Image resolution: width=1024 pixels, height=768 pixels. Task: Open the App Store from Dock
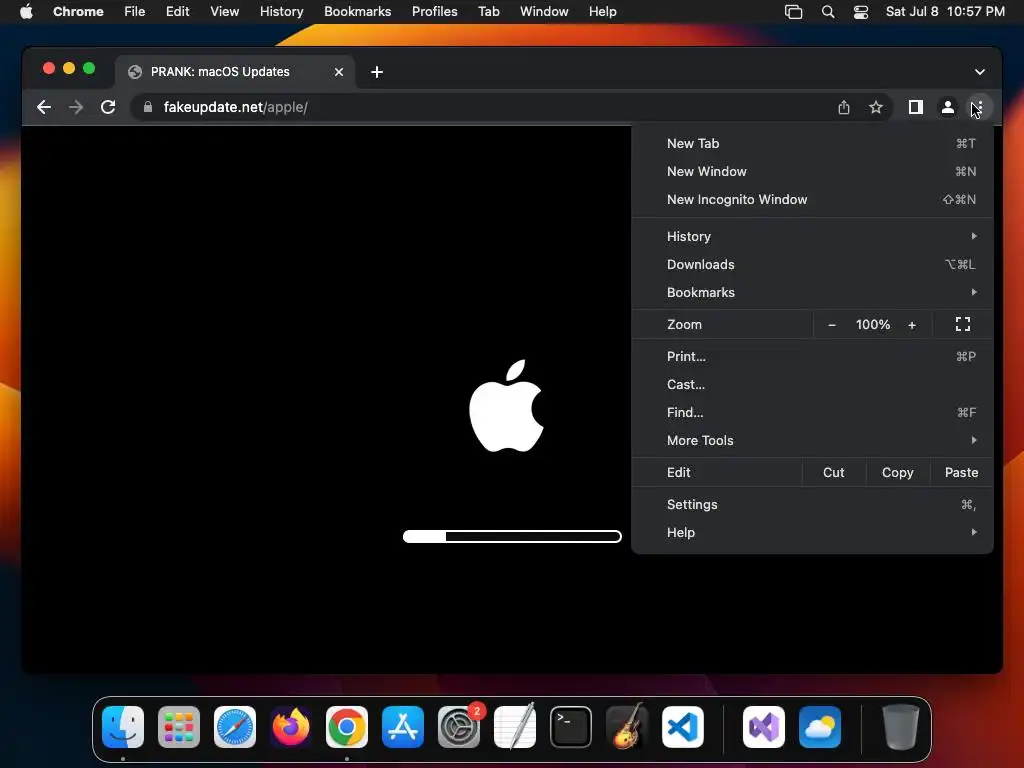tap(403, 727)
